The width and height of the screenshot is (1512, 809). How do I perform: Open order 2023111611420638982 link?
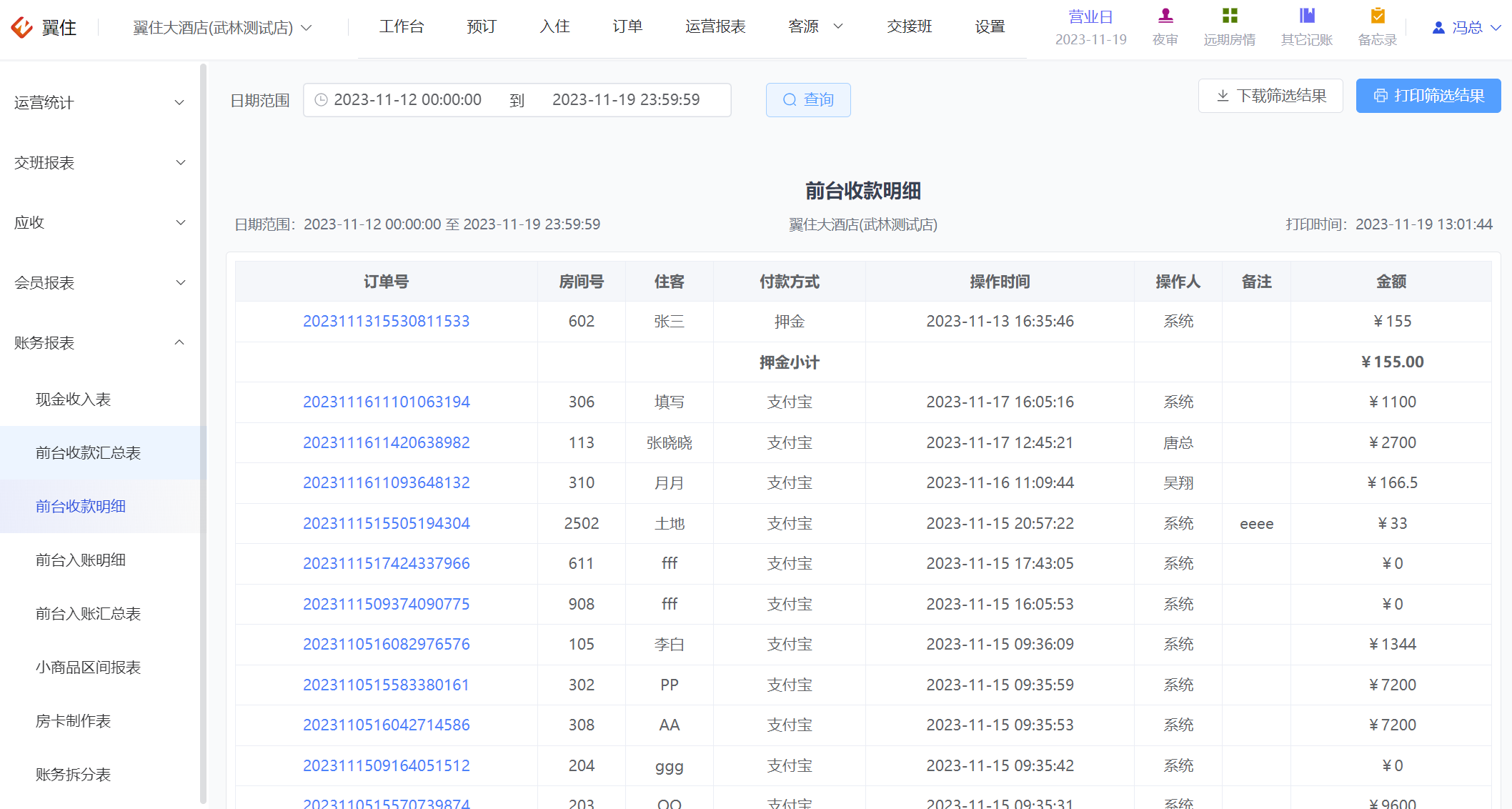point(387,442)
